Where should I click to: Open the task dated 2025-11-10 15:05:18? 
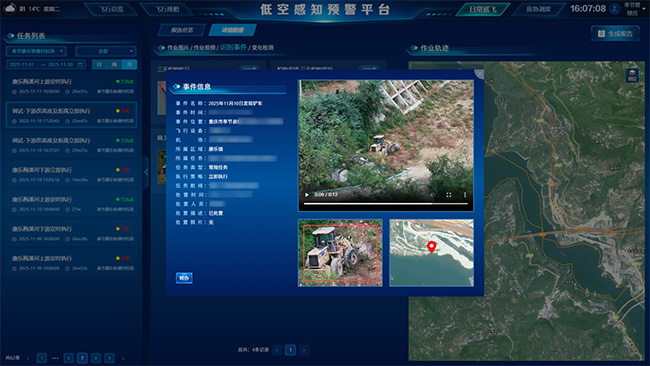(x=72, y=175)
